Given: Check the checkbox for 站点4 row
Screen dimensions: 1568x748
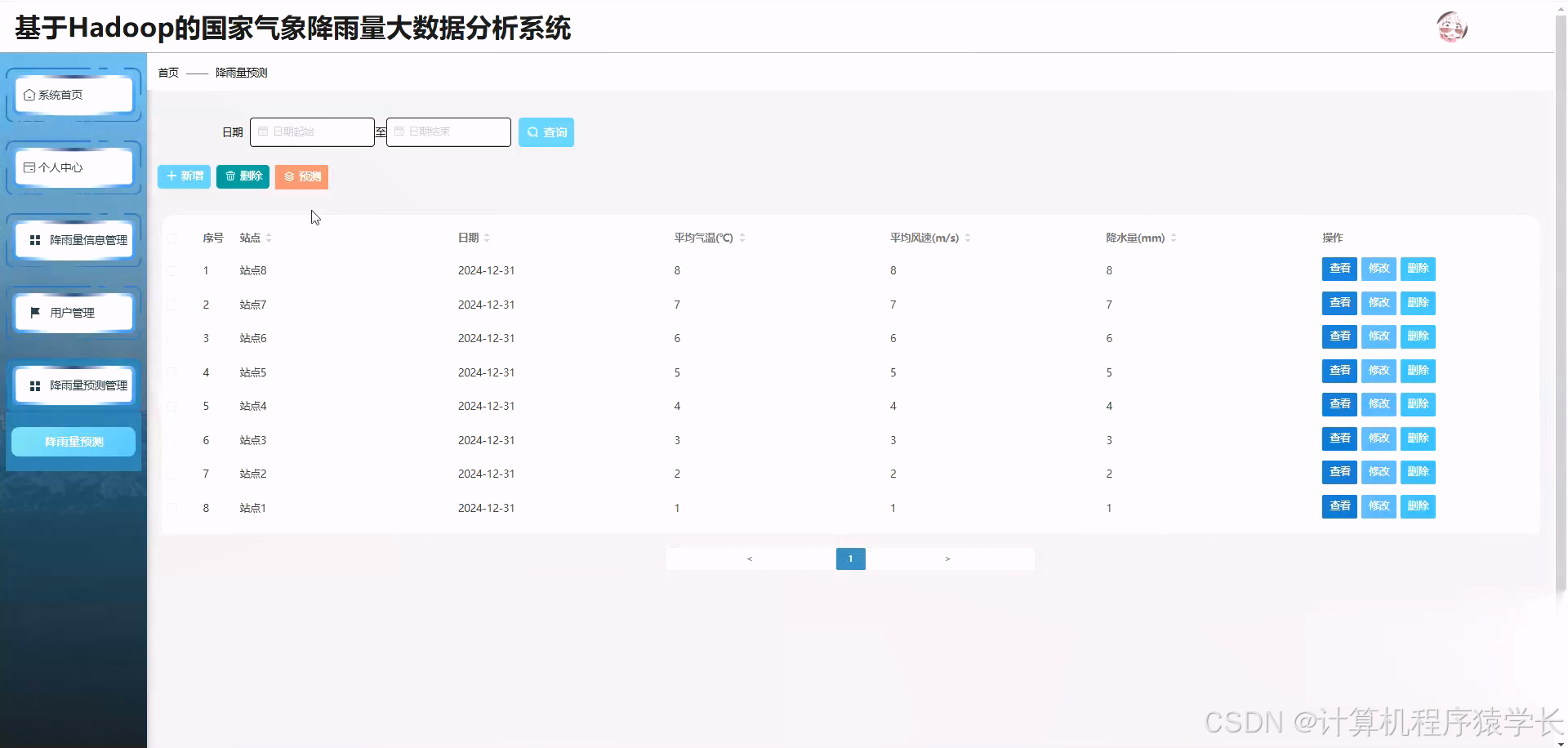Looking at the screenshot, I should pos(171,406).
